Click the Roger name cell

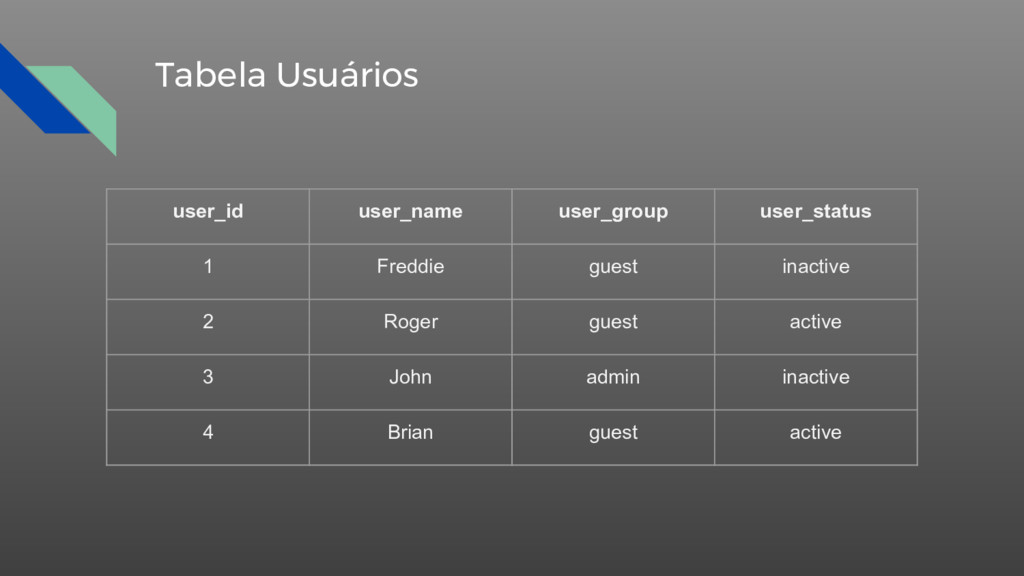[410, 327]
